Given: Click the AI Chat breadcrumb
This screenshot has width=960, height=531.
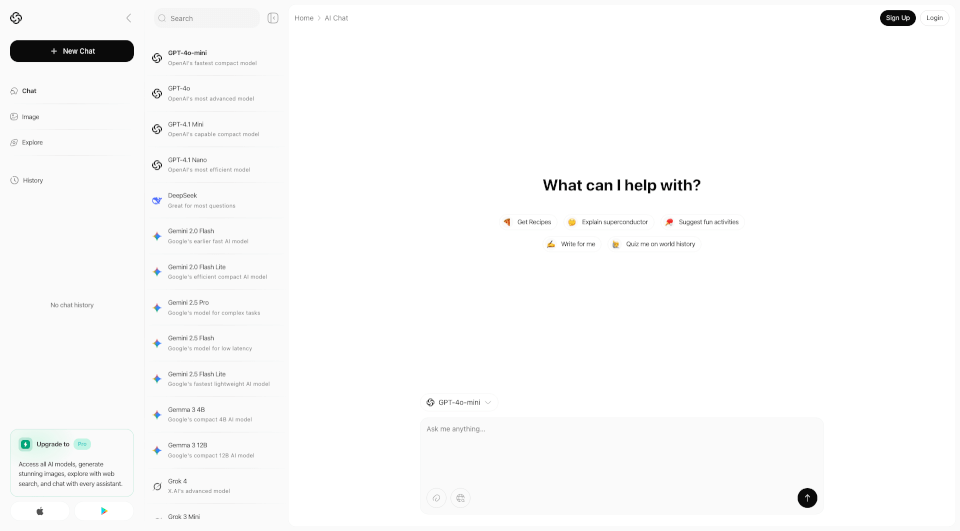Looking at the screenshot, I should 336,18.
